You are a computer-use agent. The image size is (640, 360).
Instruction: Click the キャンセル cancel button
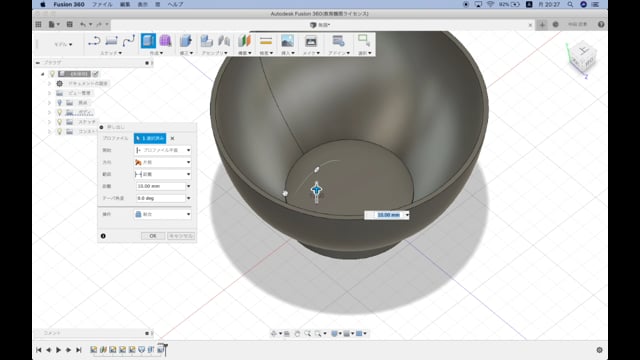point(181,236)
